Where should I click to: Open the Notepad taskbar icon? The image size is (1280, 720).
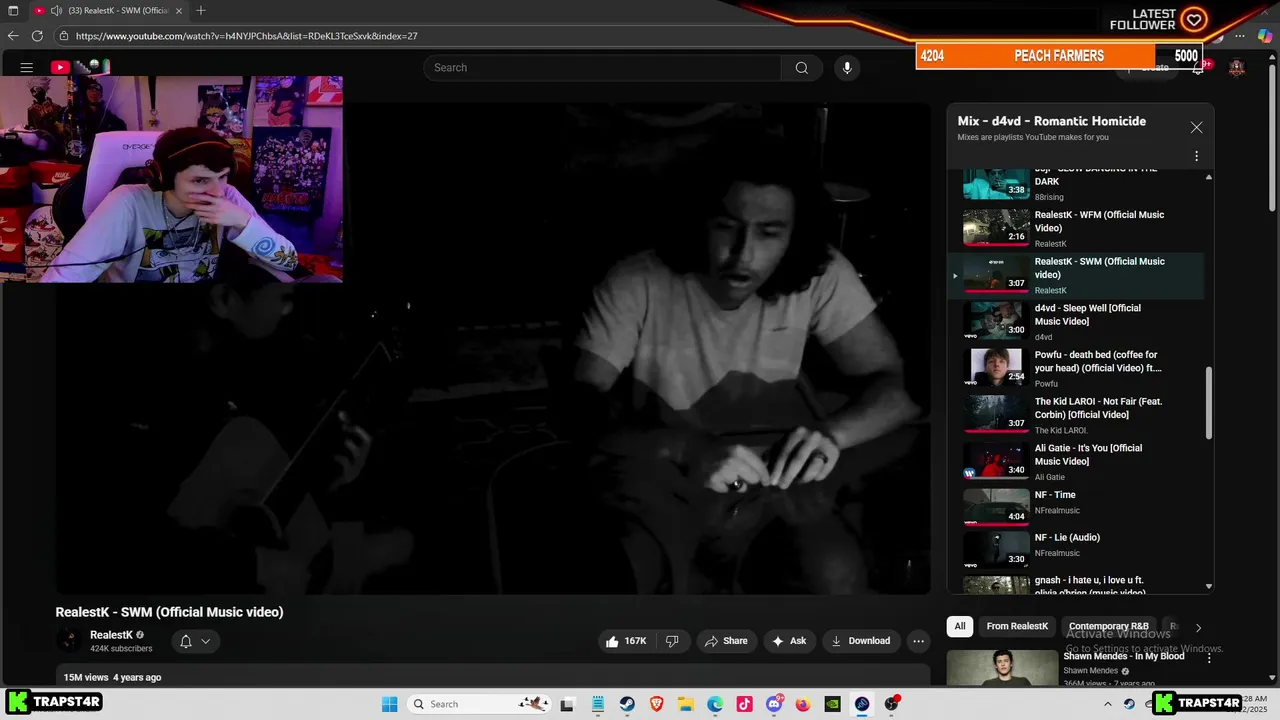pos(597,704)
